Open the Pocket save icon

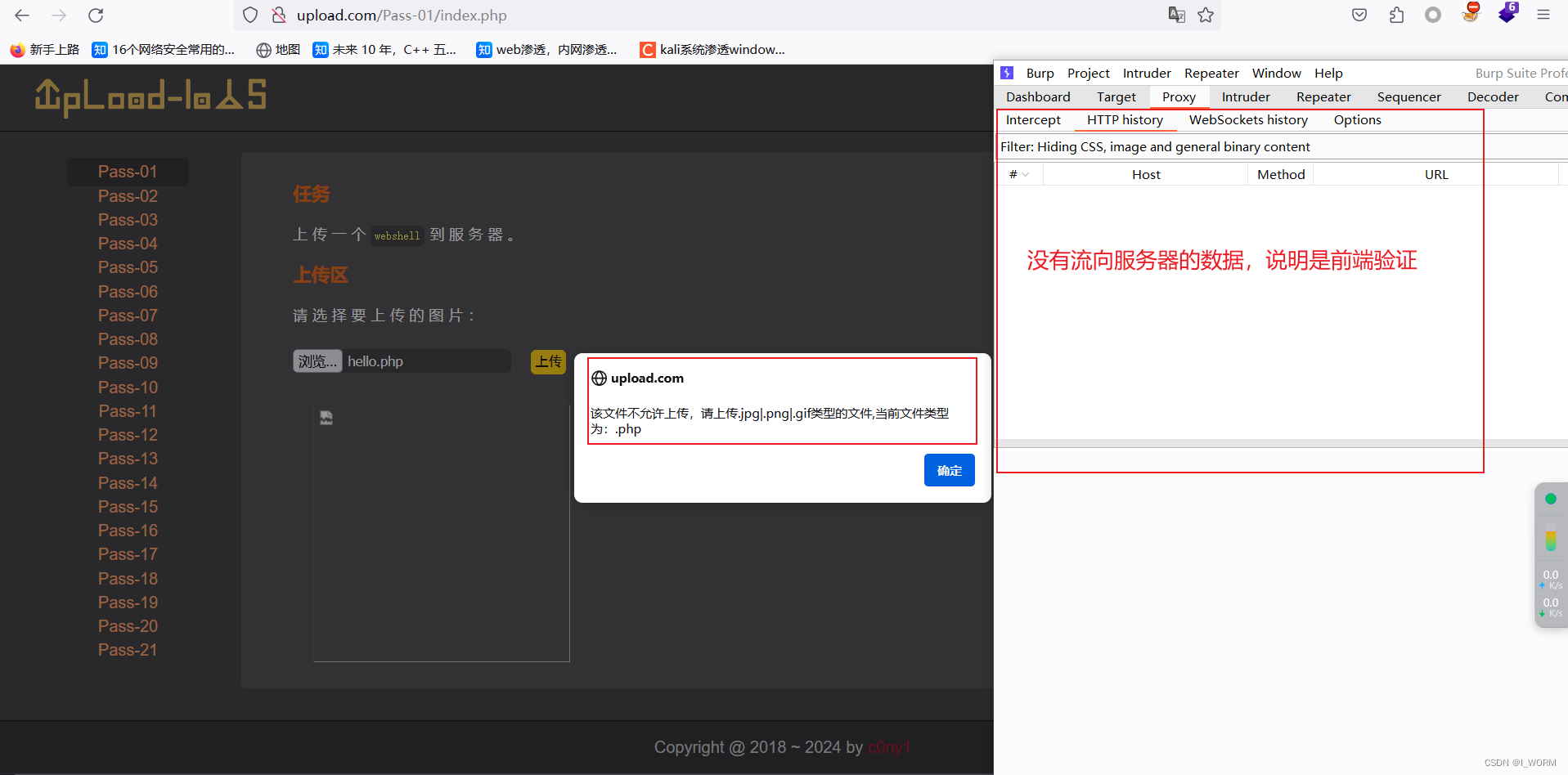(1359, 15)
